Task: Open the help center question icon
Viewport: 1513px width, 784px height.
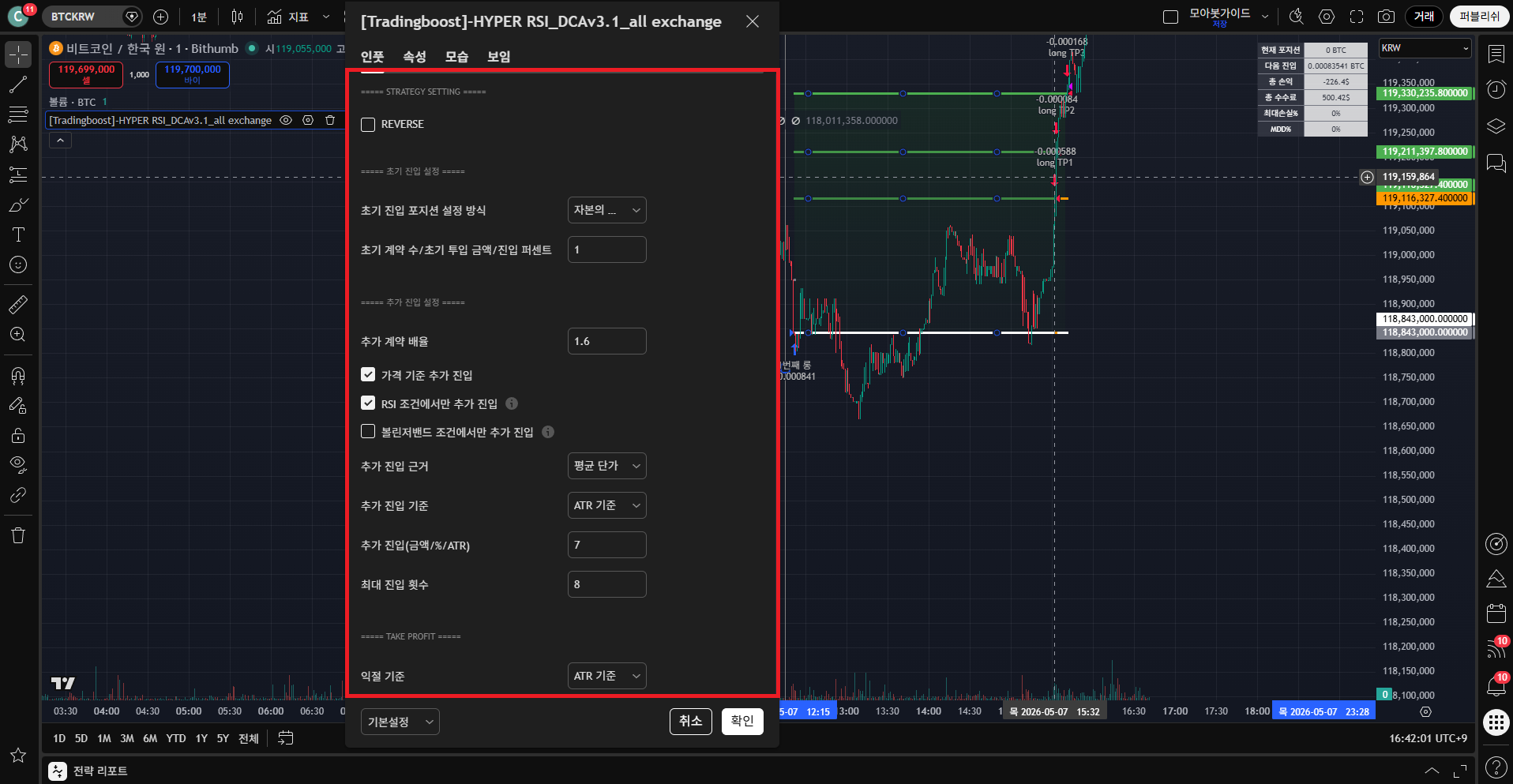Action: click(x=1496, y=767)
